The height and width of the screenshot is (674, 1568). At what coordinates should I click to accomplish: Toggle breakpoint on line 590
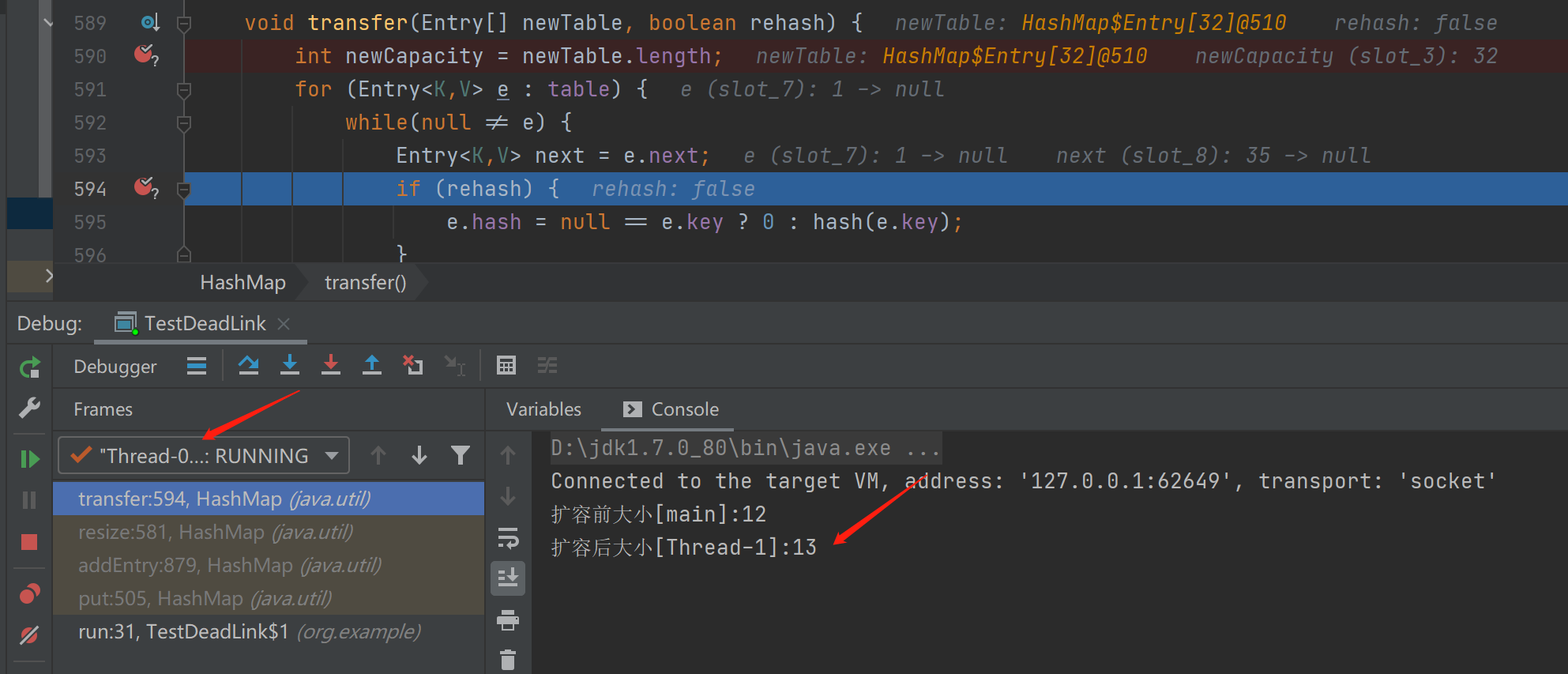click(145, 55)
